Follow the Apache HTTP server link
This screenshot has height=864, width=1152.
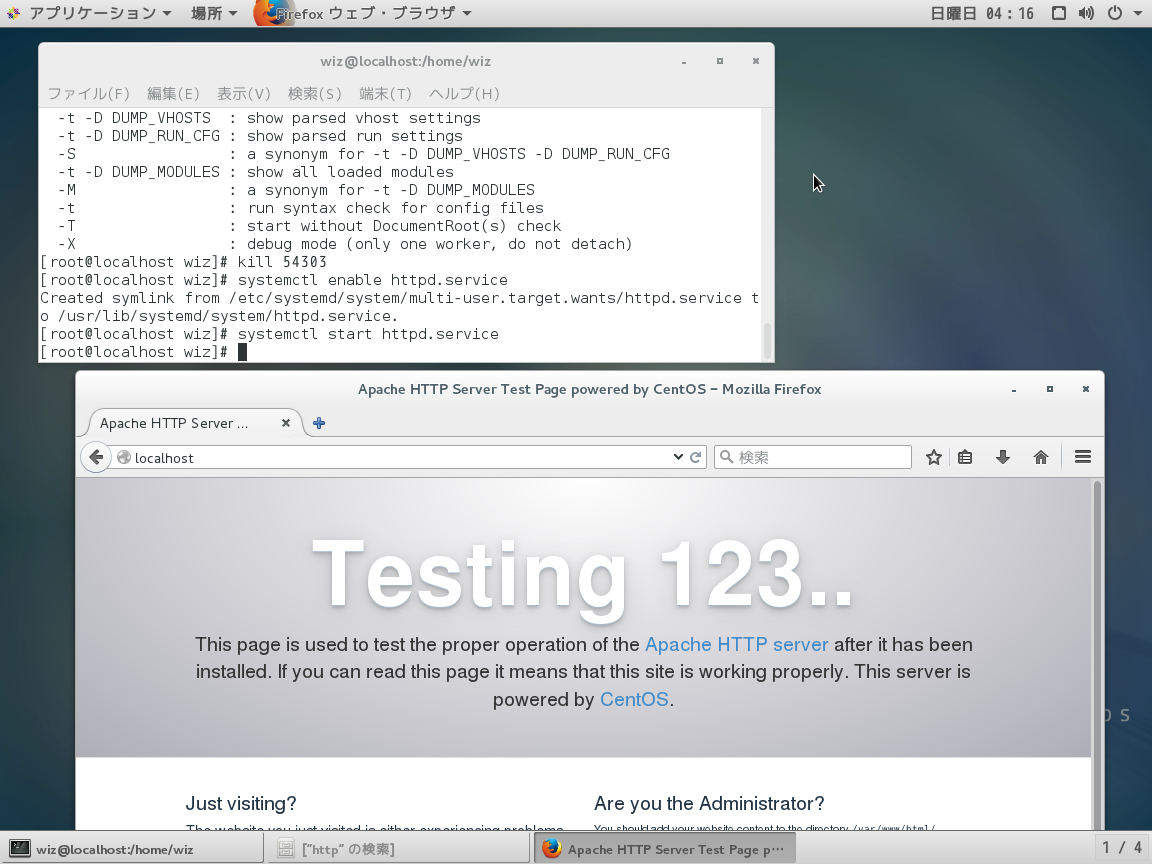pos(736,644)
